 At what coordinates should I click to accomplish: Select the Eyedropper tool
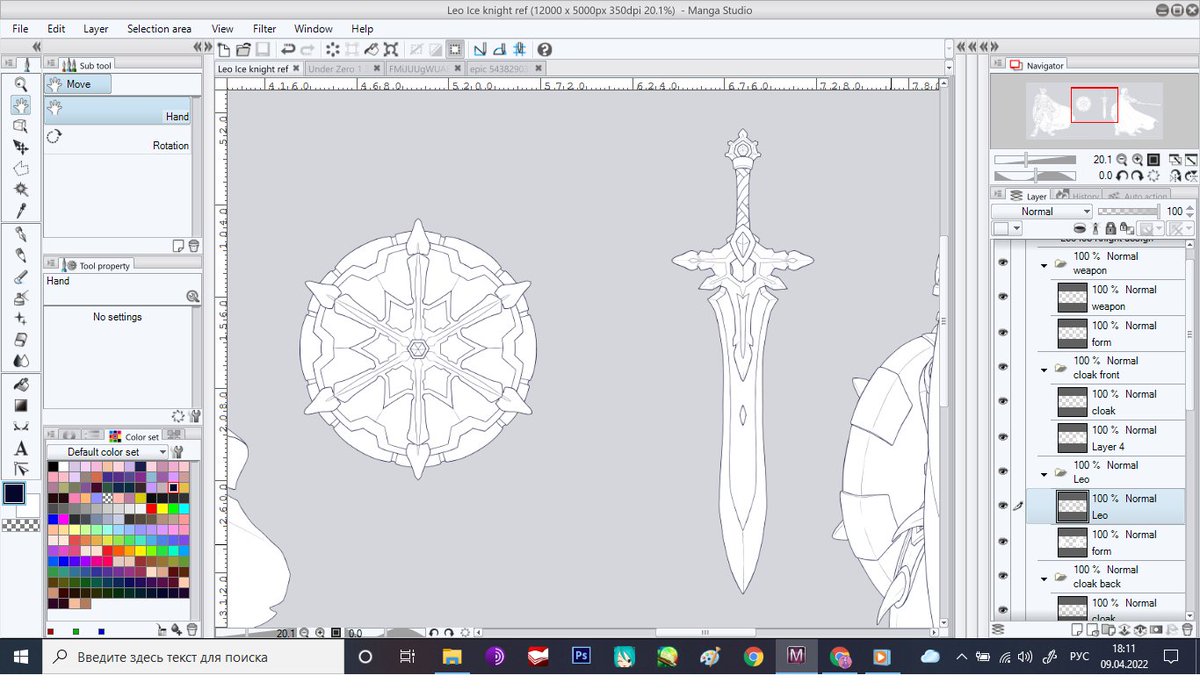click(21, 210)
